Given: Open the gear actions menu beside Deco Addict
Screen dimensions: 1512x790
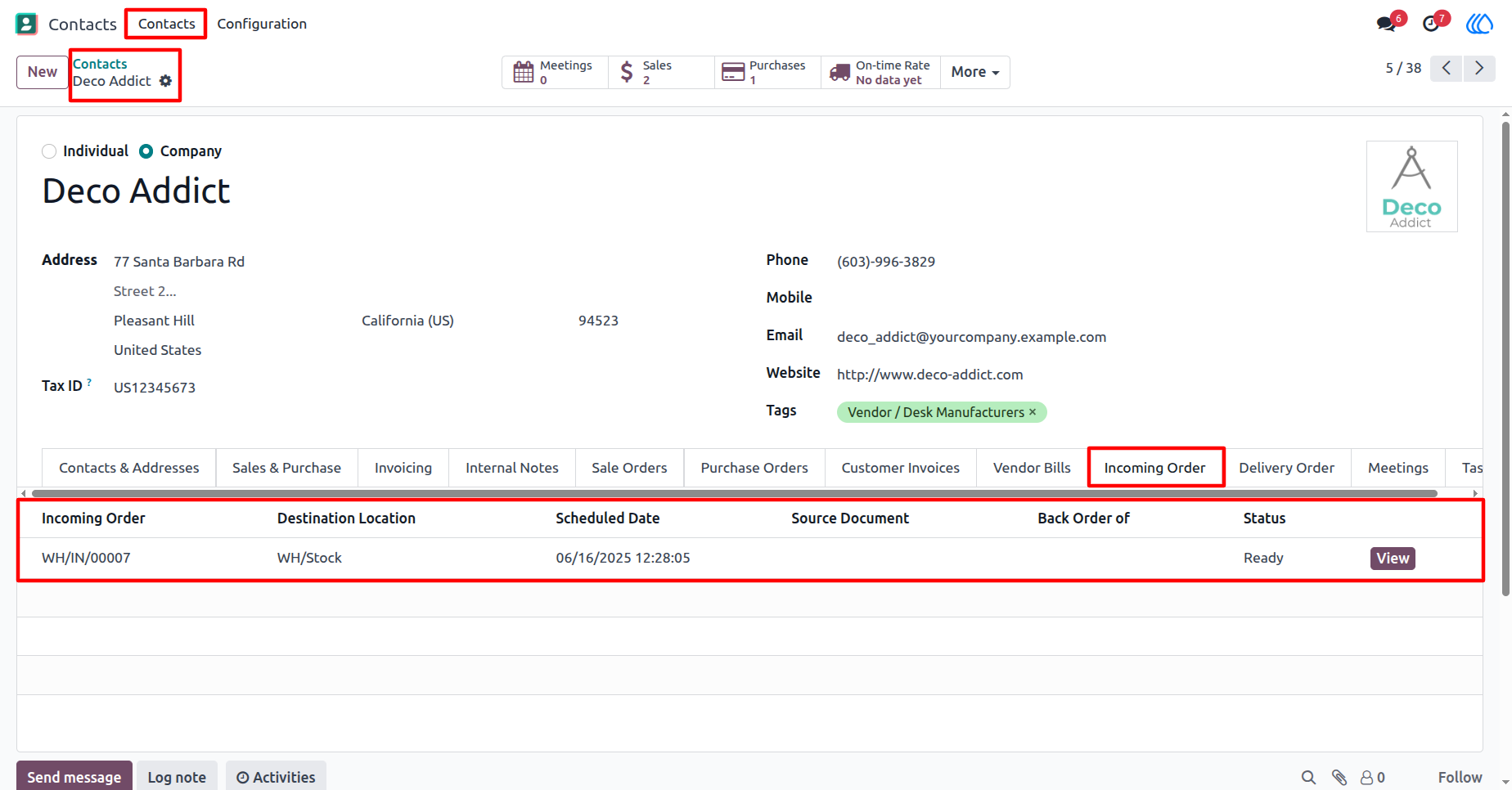Looking at the screenshot, I should pos(165,81).
